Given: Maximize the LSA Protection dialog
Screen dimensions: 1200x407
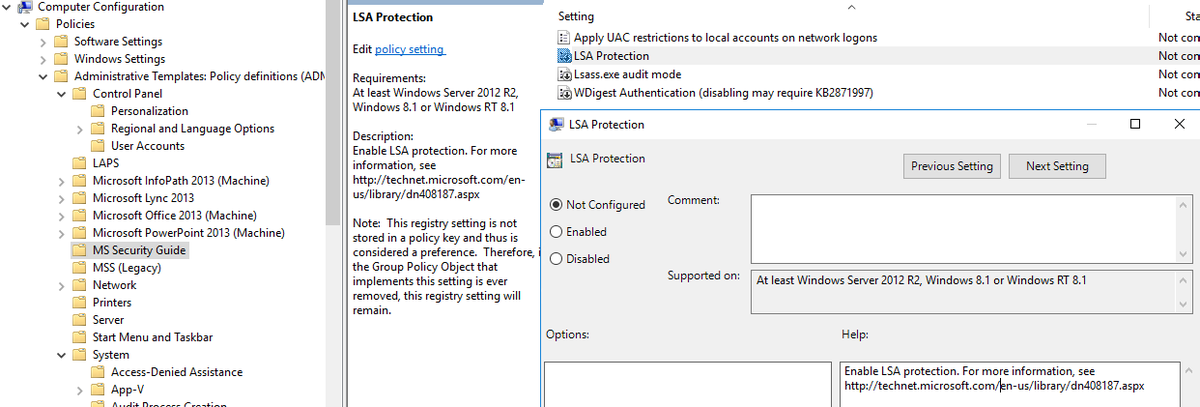Looking at the screenshot, I should (x=1135, y=124).
